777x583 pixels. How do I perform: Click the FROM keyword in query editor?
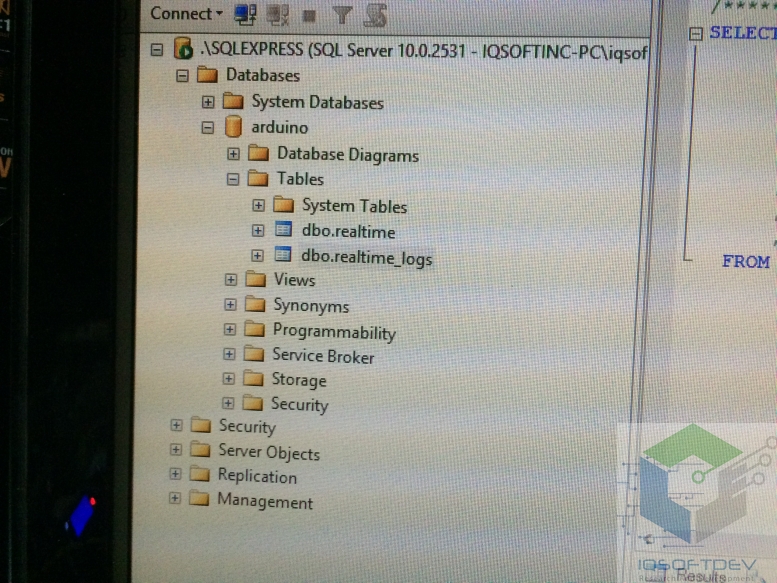[746, 262]
